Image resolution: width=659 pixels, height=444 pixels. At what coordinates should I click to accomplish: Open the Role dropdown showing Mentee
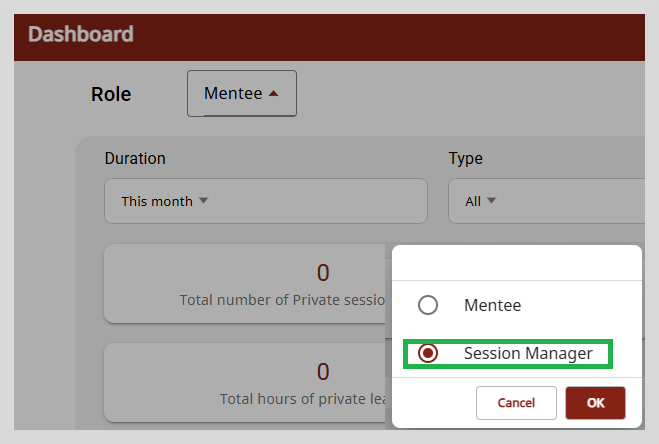pos(242,93)
